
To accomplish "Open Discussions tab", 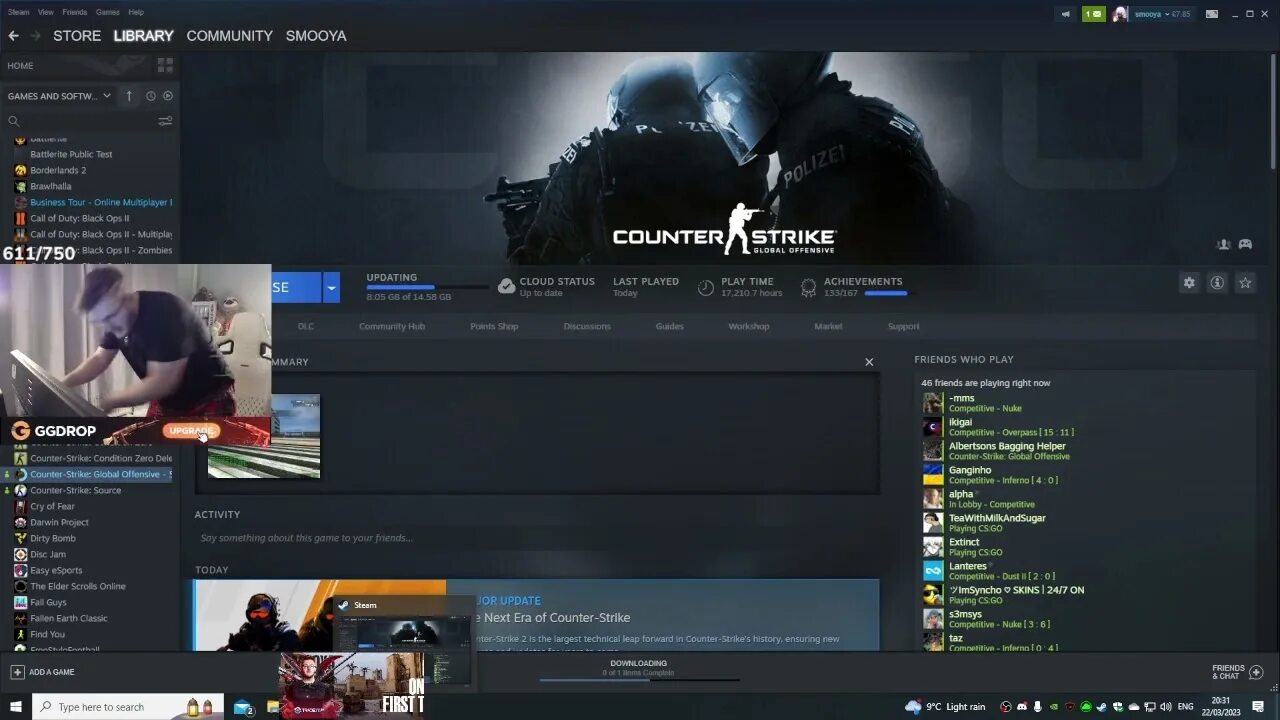I will 587,326.
